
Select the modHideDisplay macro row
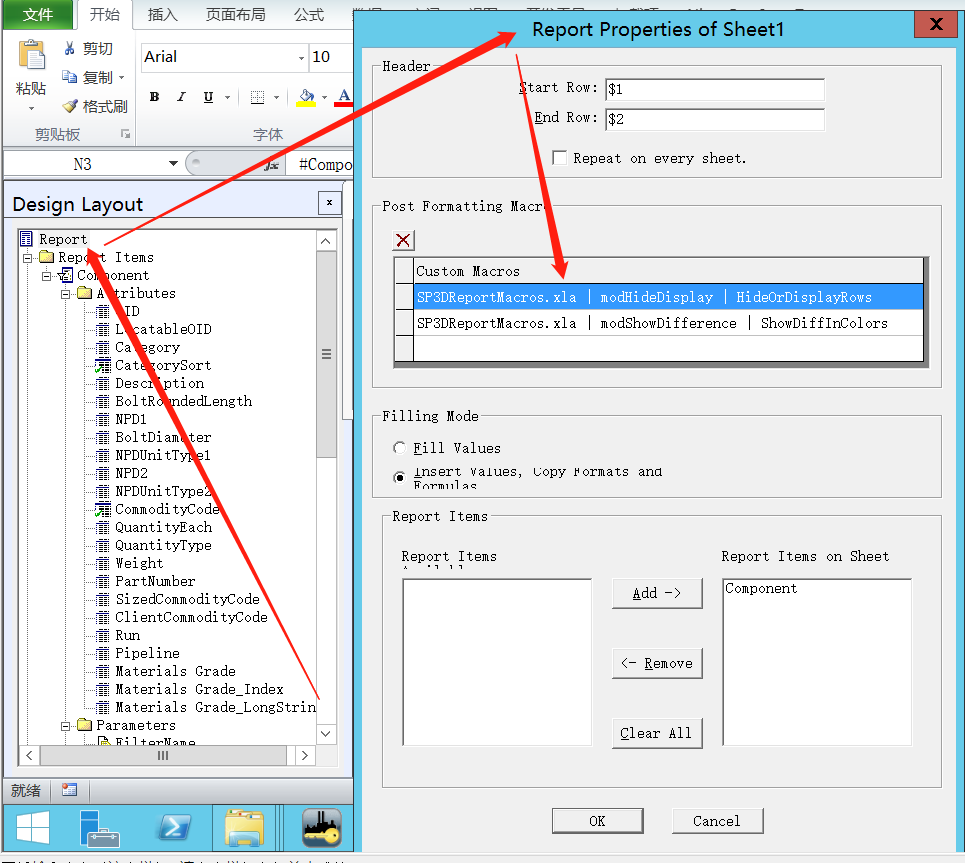point(668,297)
